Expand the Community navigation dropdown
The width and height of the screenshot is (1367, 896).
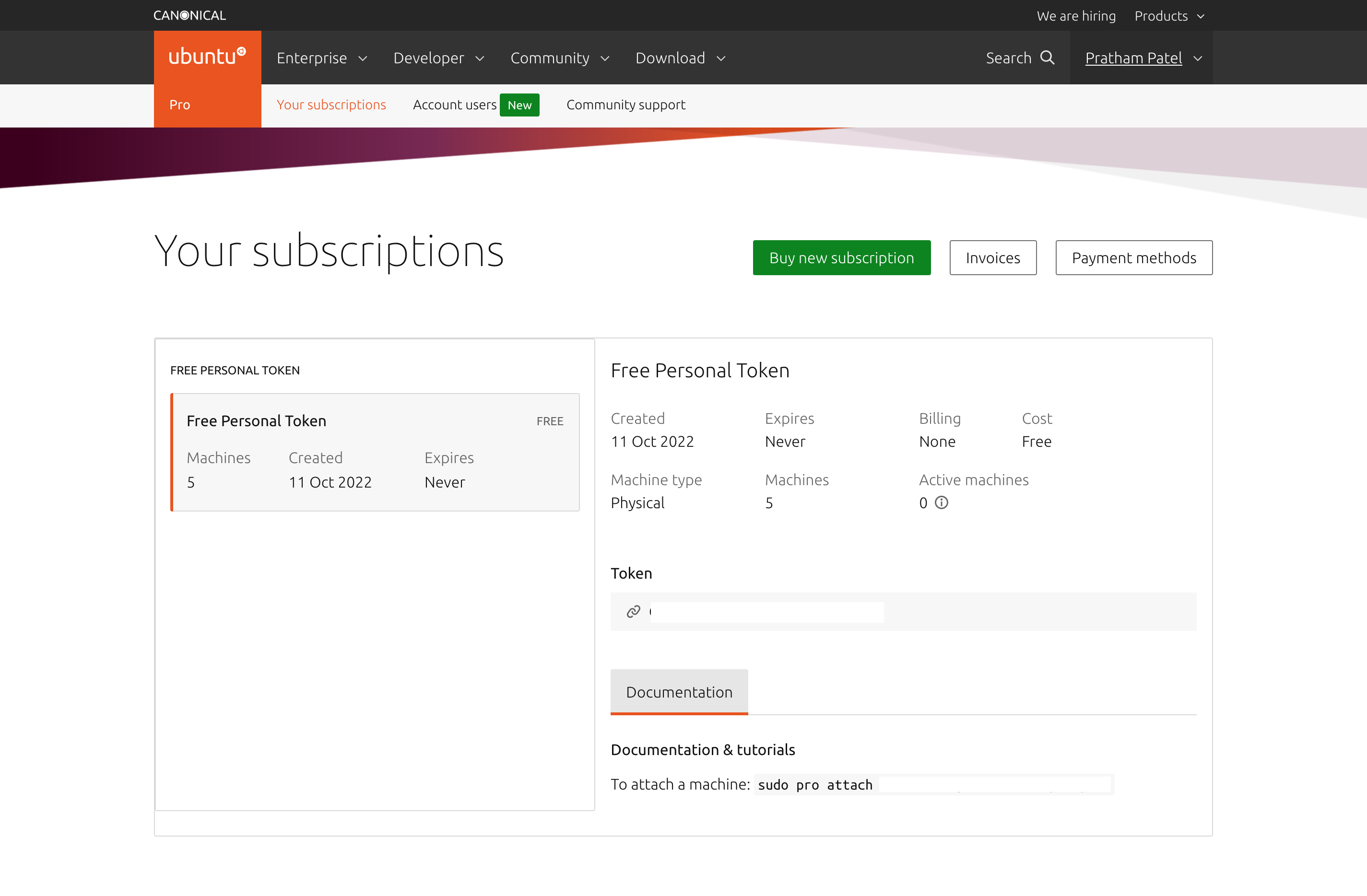[559, 58]
